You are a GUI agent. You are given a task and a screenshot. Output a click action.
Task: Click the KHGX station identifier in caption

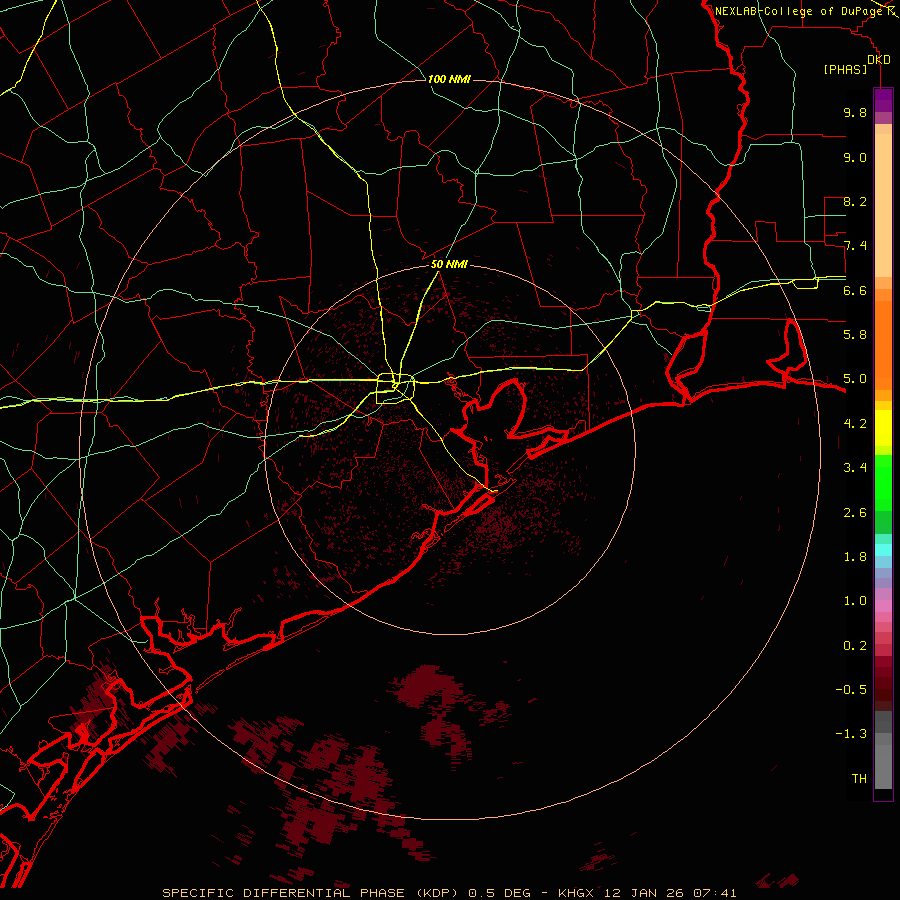point(577,893)
